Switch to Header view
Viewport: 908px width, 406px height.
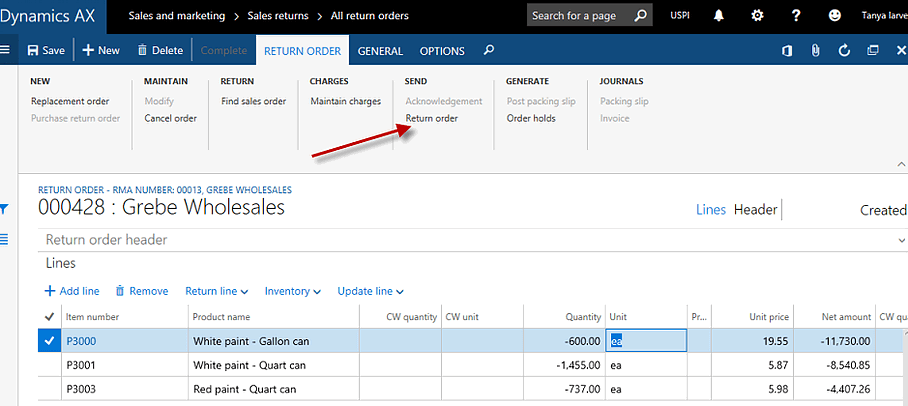[755, 210]
